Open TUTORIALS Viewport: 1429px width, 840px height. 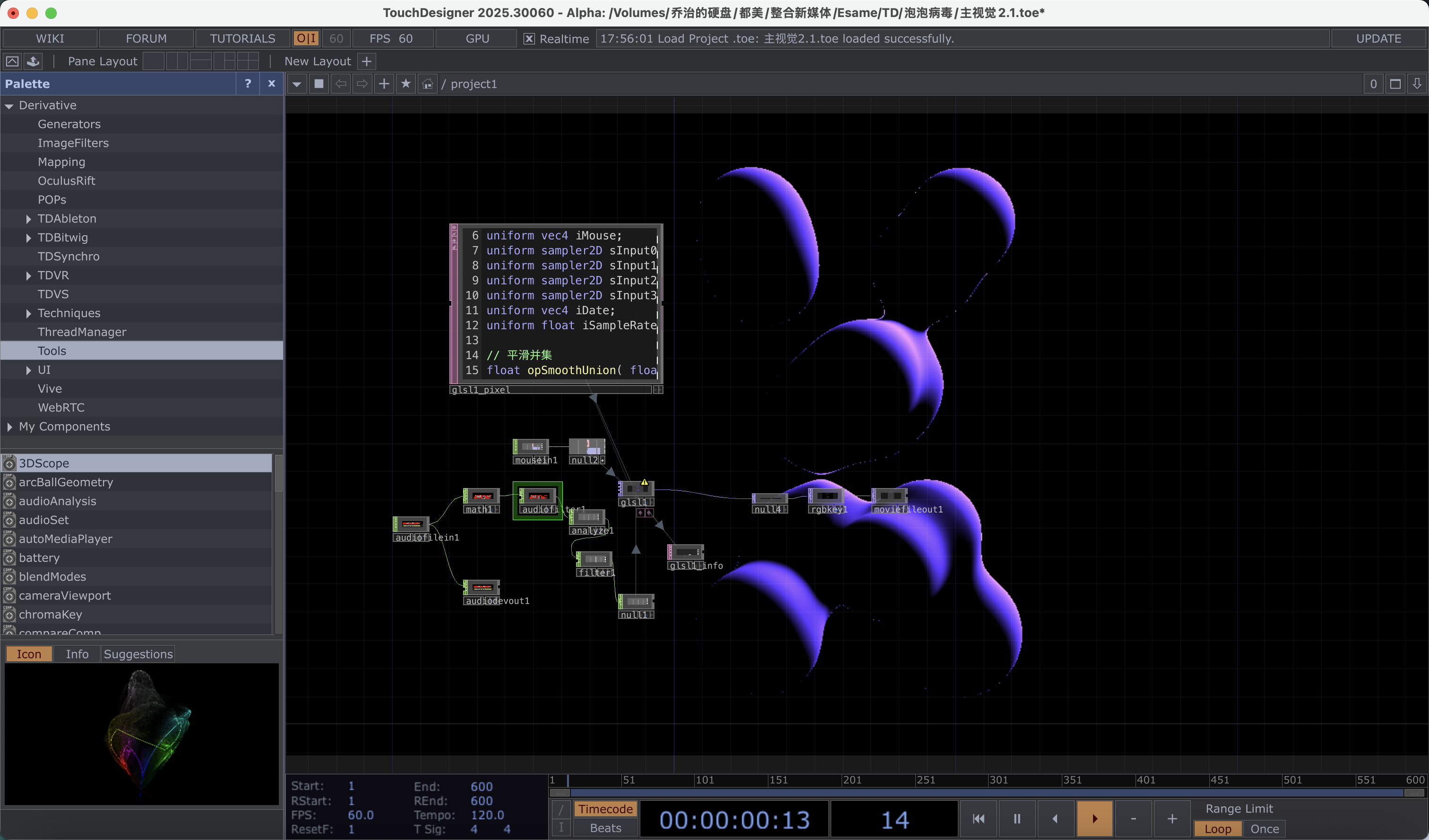coord(242,39)
